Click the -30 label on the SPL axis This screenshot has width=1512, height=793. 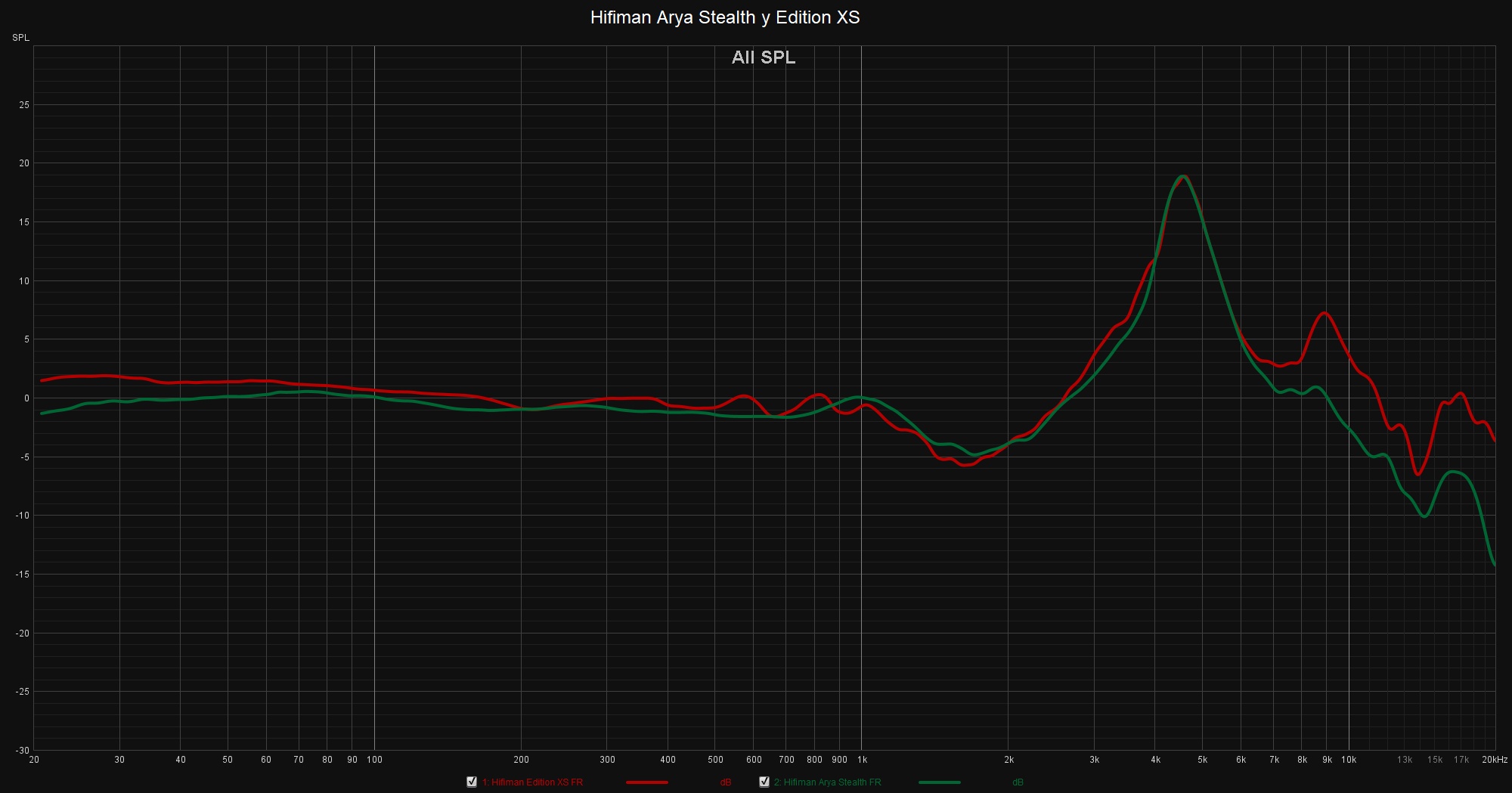pos(22,751)
